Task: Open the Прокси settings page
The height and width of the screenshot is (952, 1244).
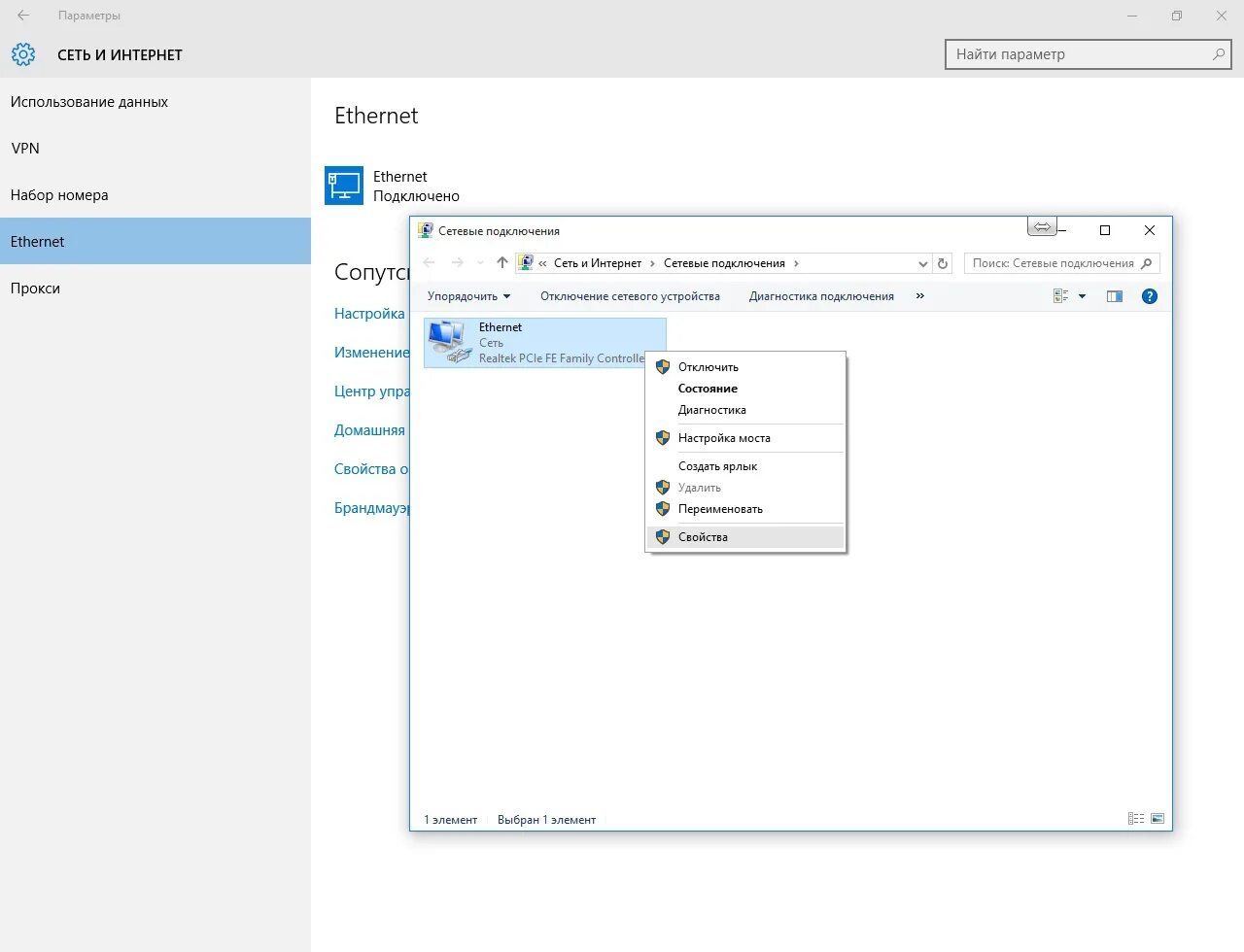Action: (x=155, y=289)
